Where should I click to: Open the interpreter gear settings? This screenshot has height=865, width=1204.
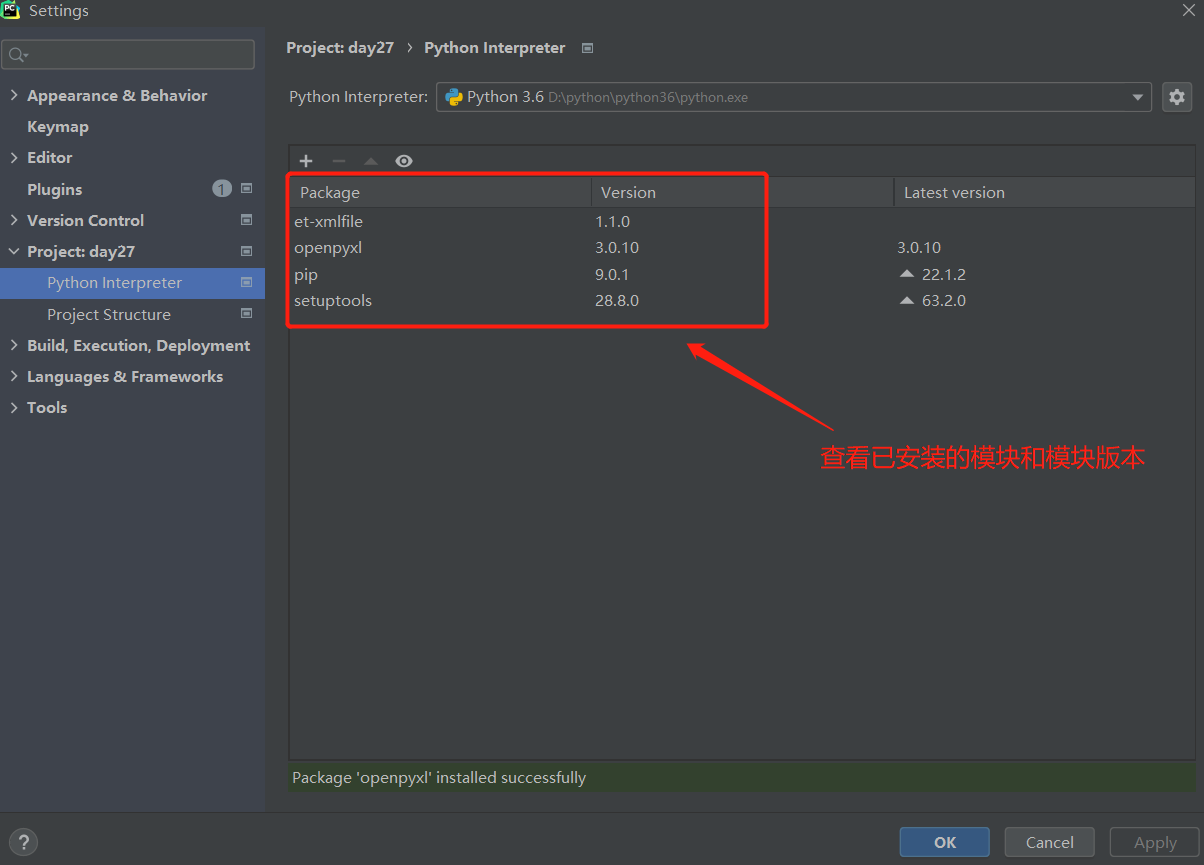(1177, 97)
